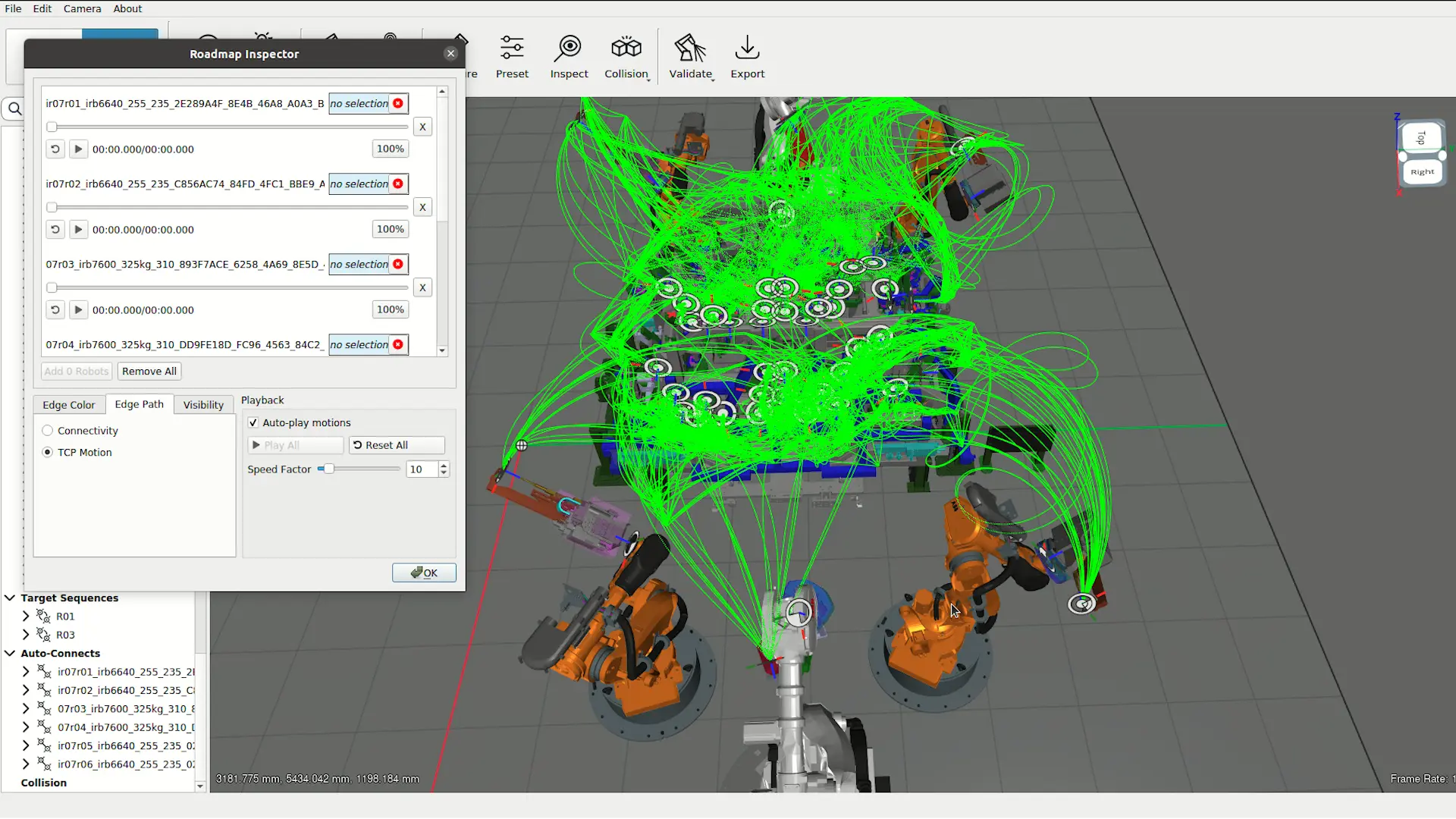Expand the R03 tree item

point(26,635)
